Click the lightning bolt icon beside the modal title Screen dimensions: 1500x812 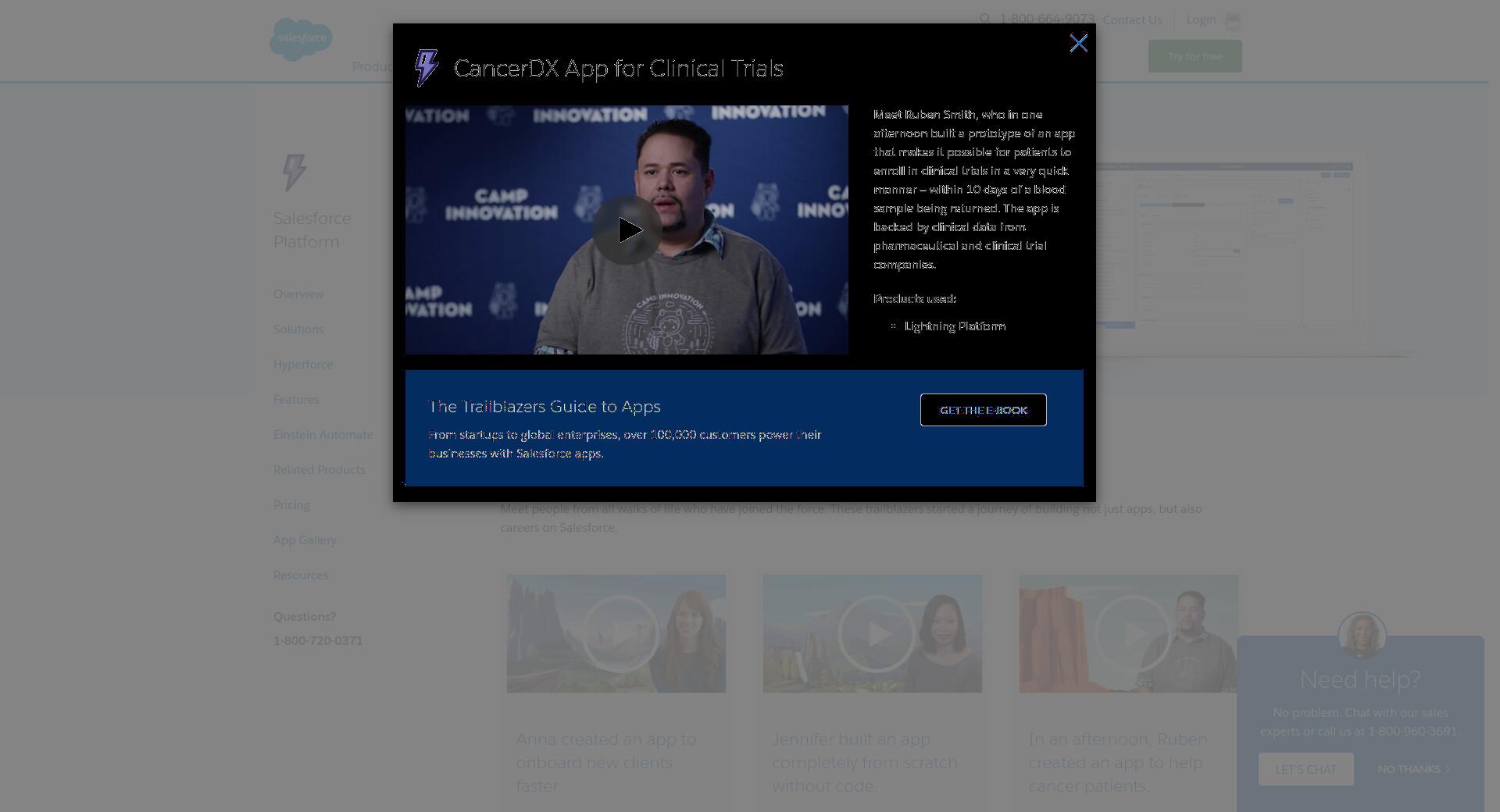[x=426, y=68]
